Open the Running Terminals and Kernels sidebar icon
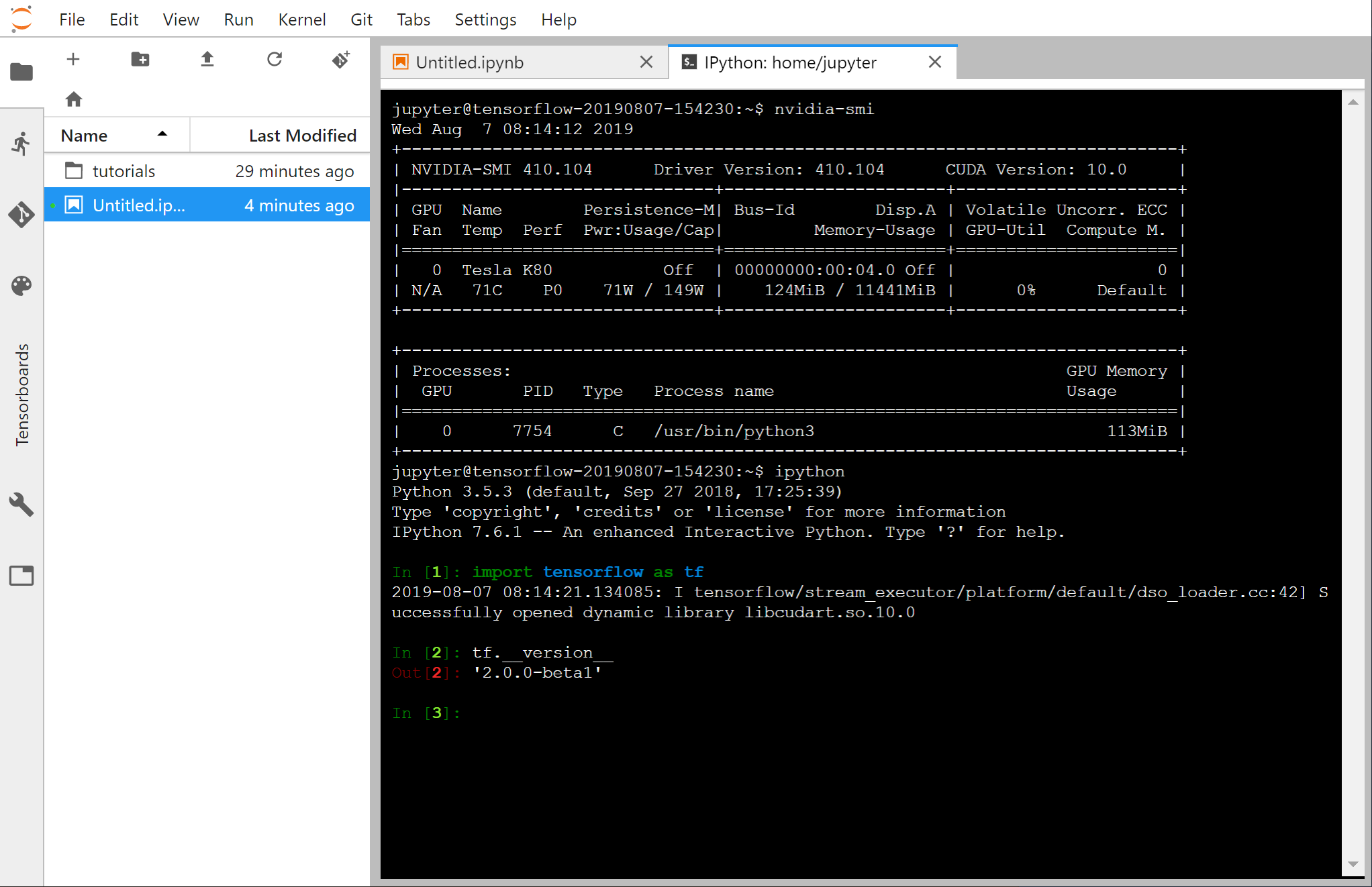 click(21, 144)
